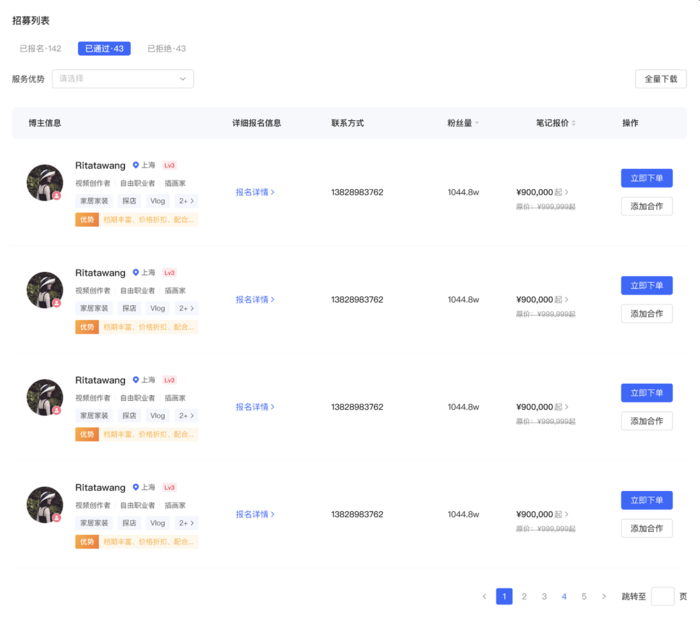
Task: Click the Lv3 badge in second row
Action: tap(169, 273)
